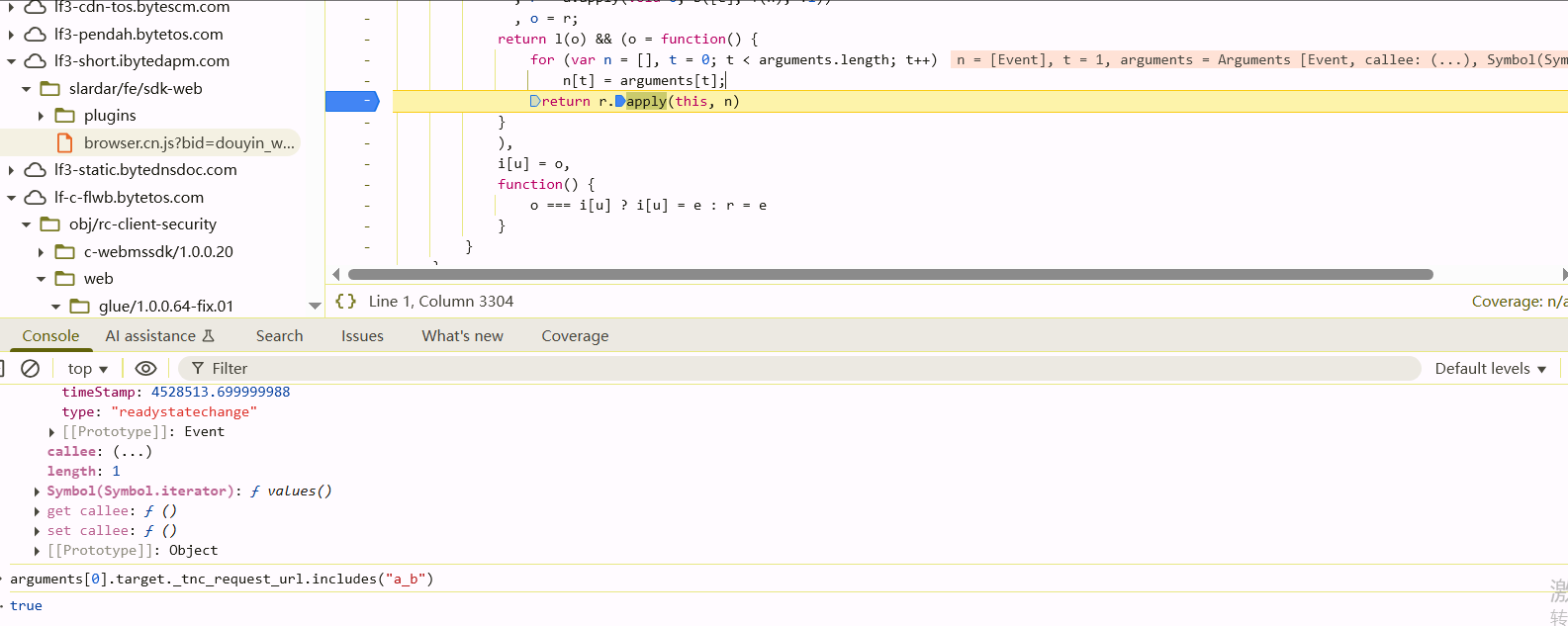Expand Symbol(Symbol.iterator) values entry

tap(37, 492)
